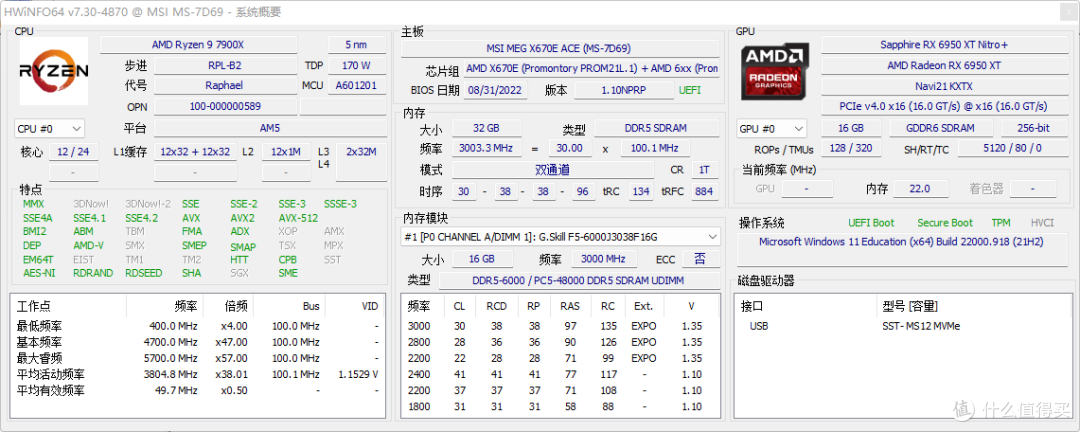Viewport: 1080px width, 432px height.
Task: Click the Secure Boot status label
Action: (944, 223)
